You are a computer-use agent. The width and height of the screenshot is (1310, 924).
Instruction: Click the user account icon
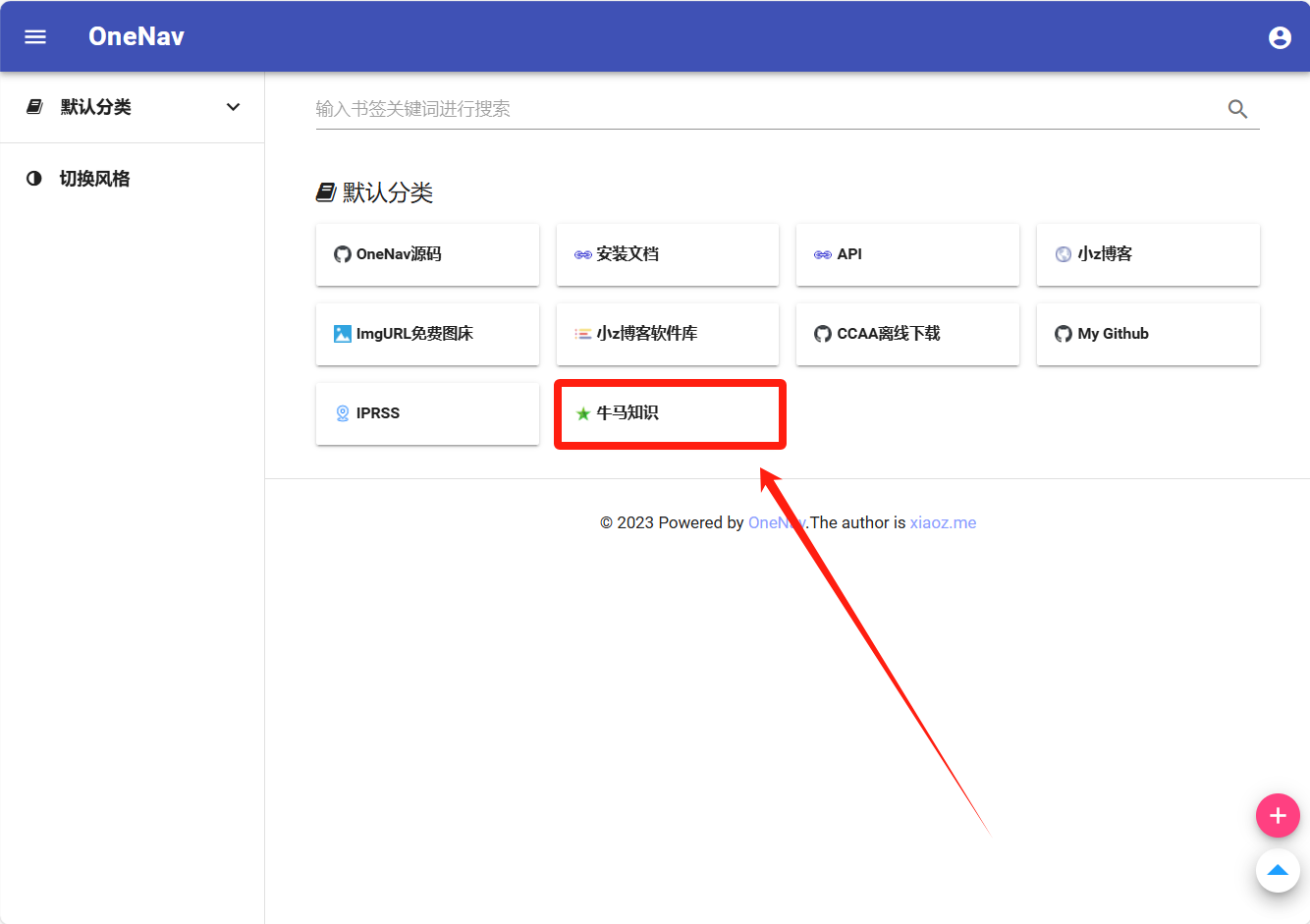(1280, 37)
